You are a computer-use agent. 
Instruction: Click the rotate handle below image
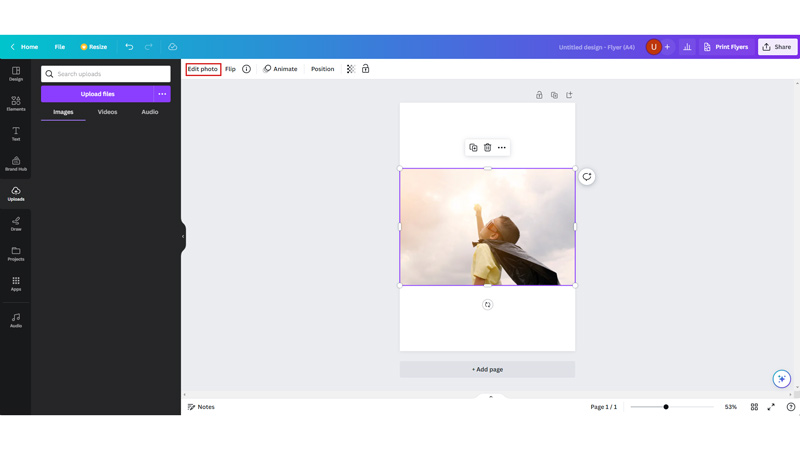(487, 305)
